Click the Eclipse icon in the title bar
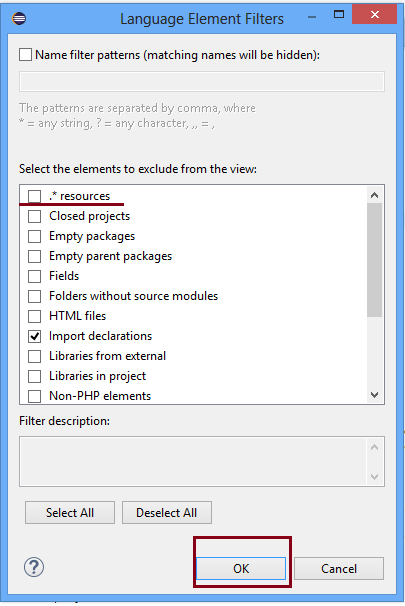This screenshot has height=606, width=405. (x=19, y=18)
